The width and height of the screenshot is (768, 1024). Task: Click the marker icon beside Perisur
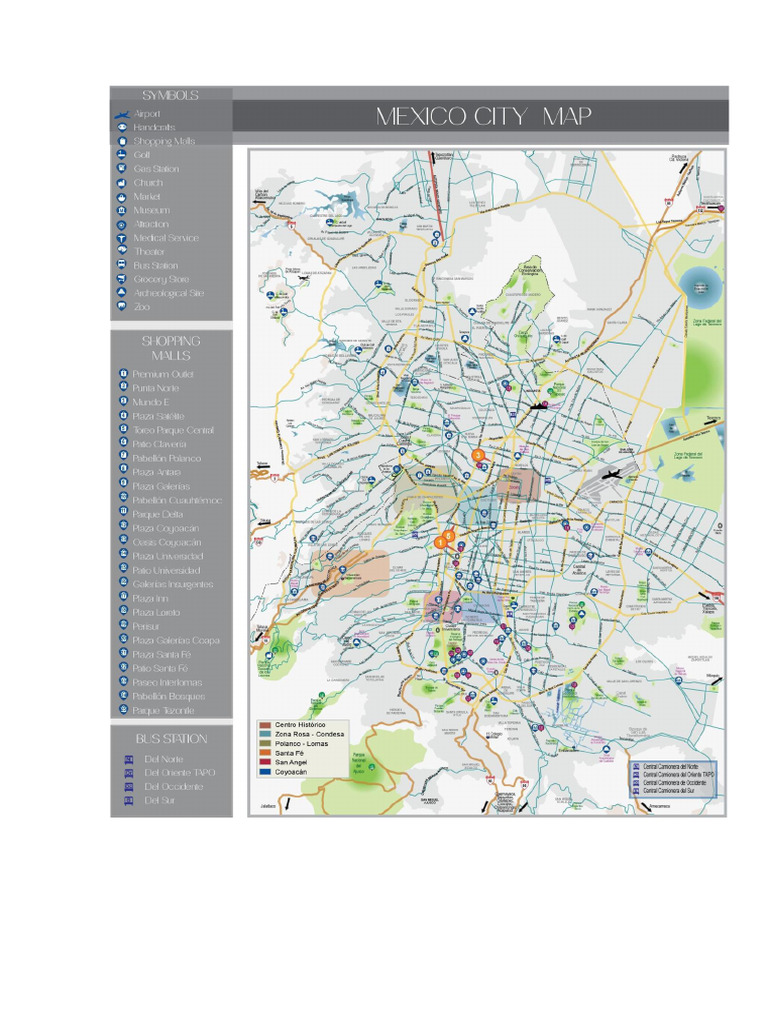click(x=123, y=626)
